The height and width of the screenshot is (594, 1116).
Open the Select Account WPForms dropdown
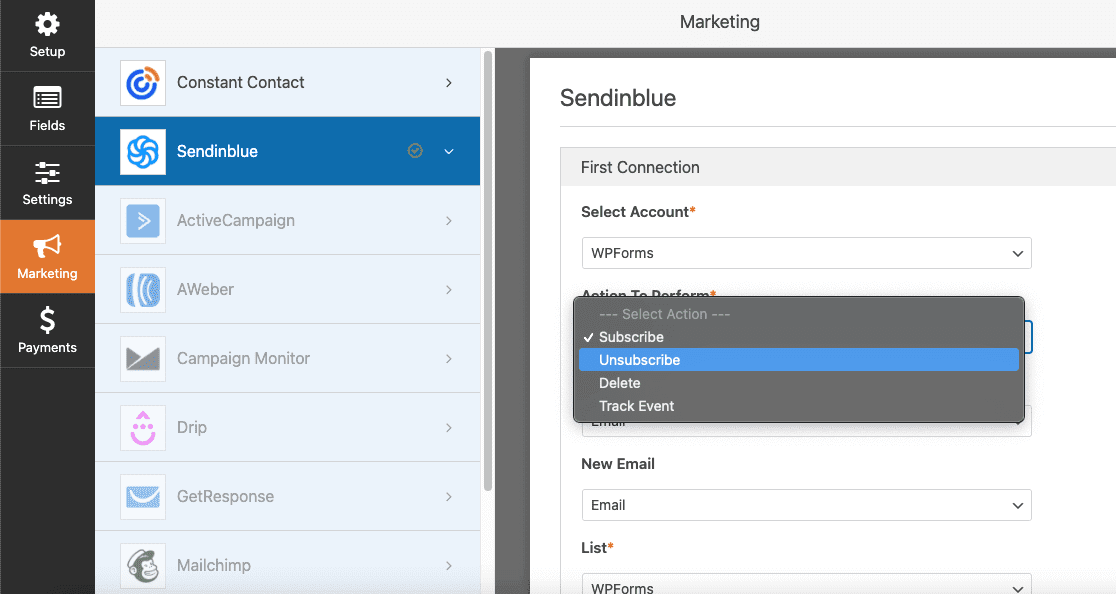806,253
